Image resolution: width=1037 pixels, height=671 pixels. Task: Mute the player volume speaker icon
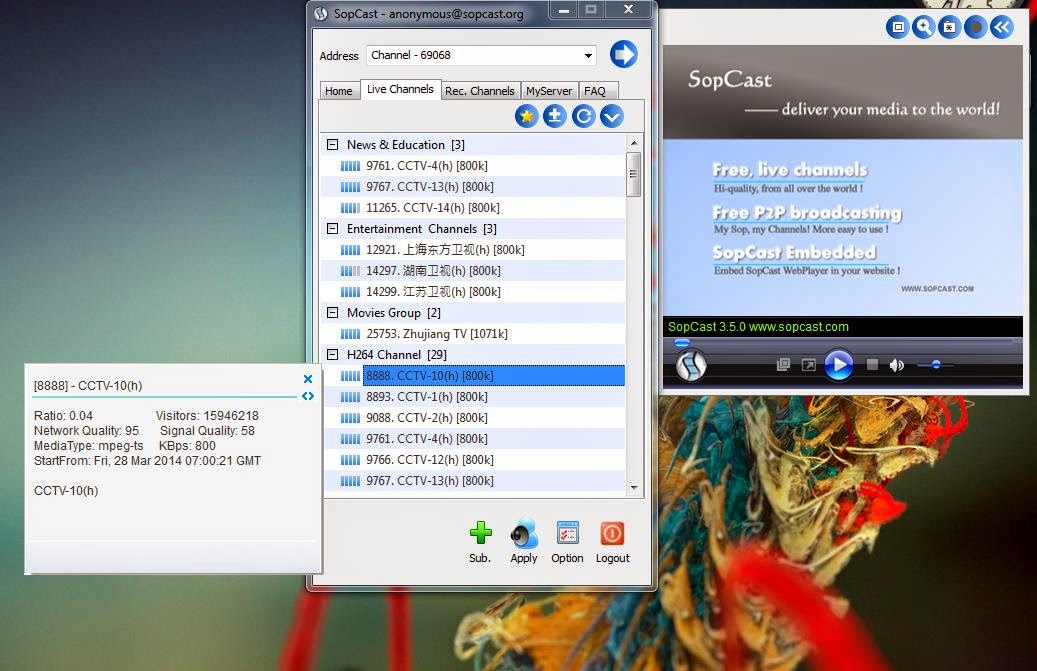tap(897, 365)
